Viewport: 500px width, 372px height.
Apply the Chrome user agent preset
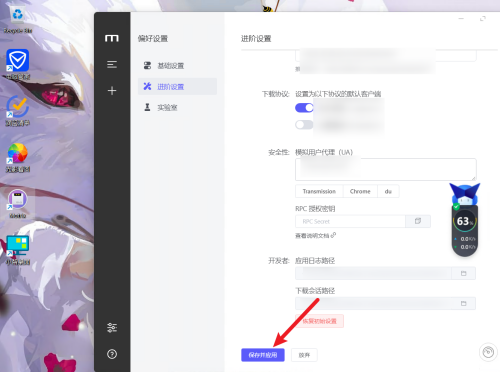pos(360,191)
